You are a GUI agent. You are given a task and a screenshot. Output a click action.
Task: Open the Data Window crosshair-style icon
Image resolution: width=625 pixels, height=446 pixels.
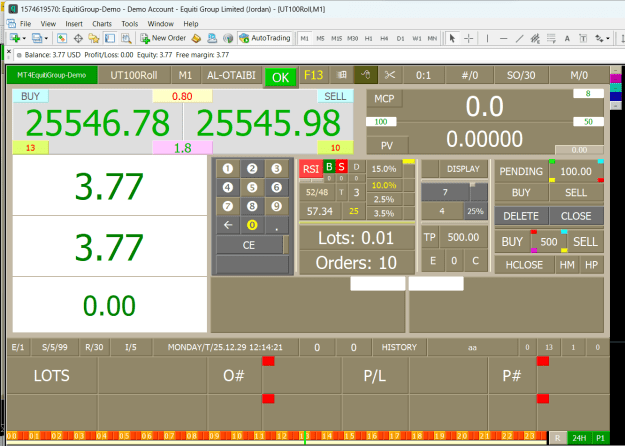click(78, 38)
